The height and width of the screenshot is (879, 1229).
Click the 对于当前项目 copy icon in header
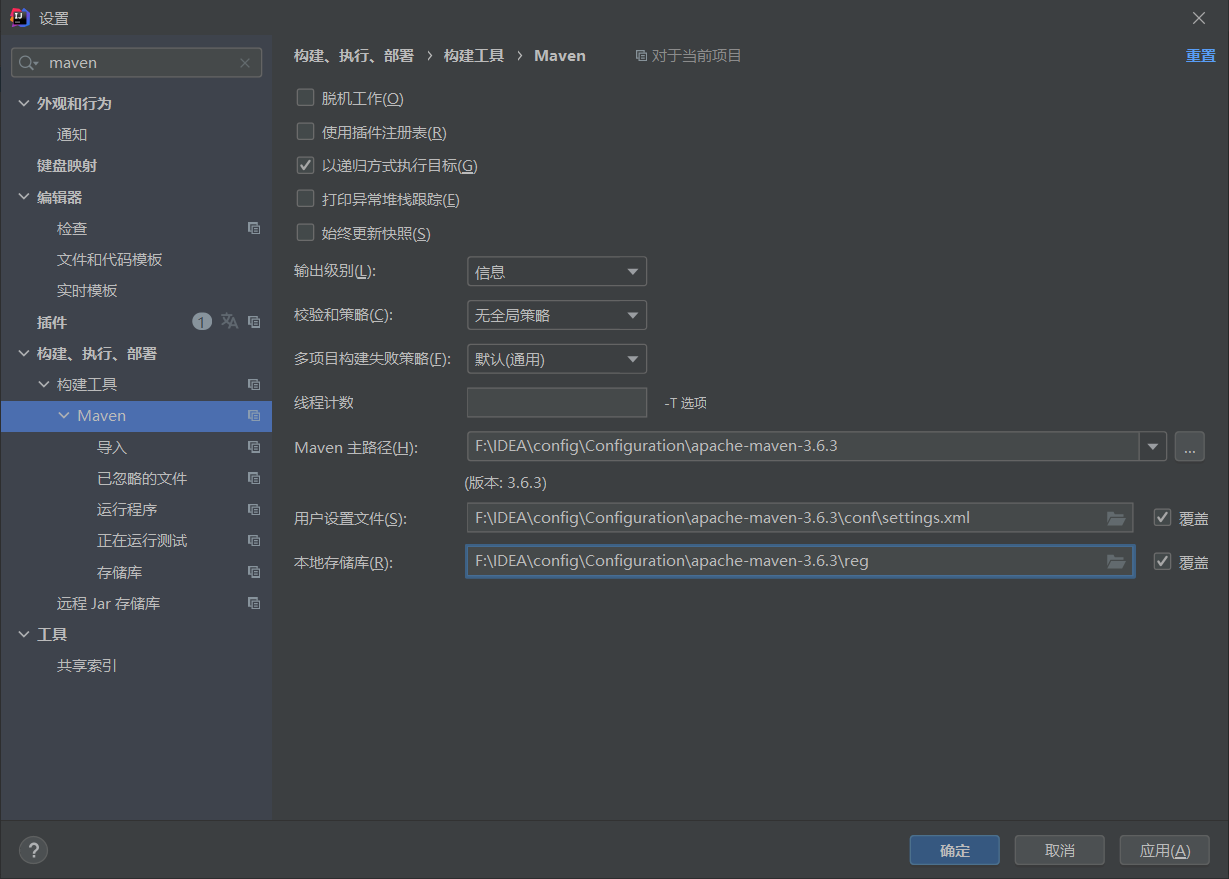click(641, 56)
